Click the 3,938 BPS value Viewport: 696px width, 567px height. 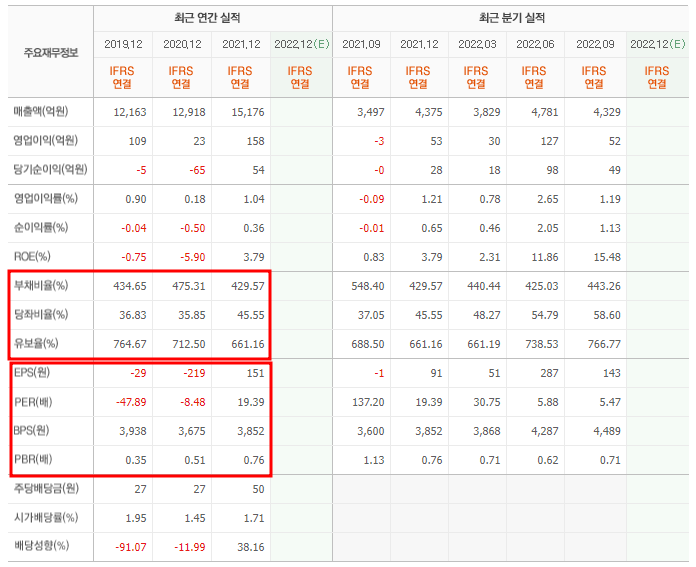click(133, 431)
